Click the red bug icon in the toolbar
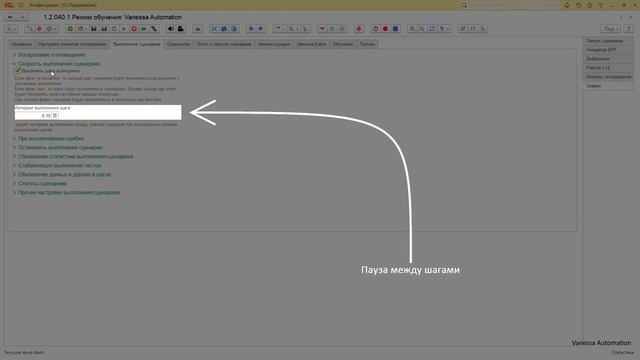 pos(359,29)
